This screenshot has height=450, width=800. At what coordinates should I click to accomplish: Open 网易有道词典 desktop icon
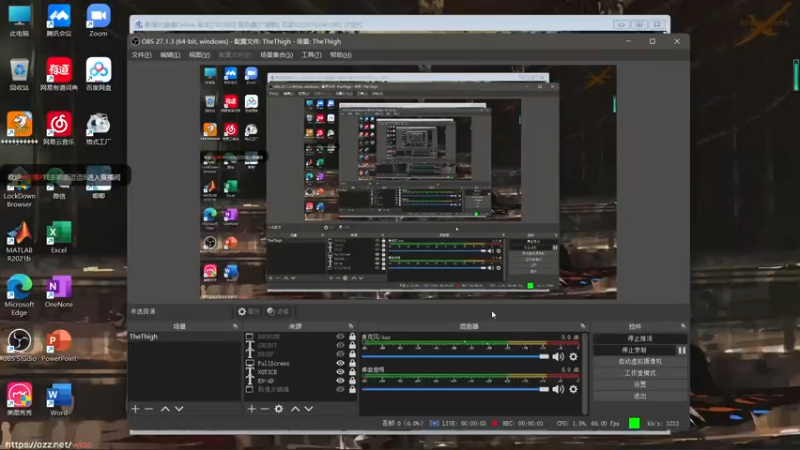59,74
